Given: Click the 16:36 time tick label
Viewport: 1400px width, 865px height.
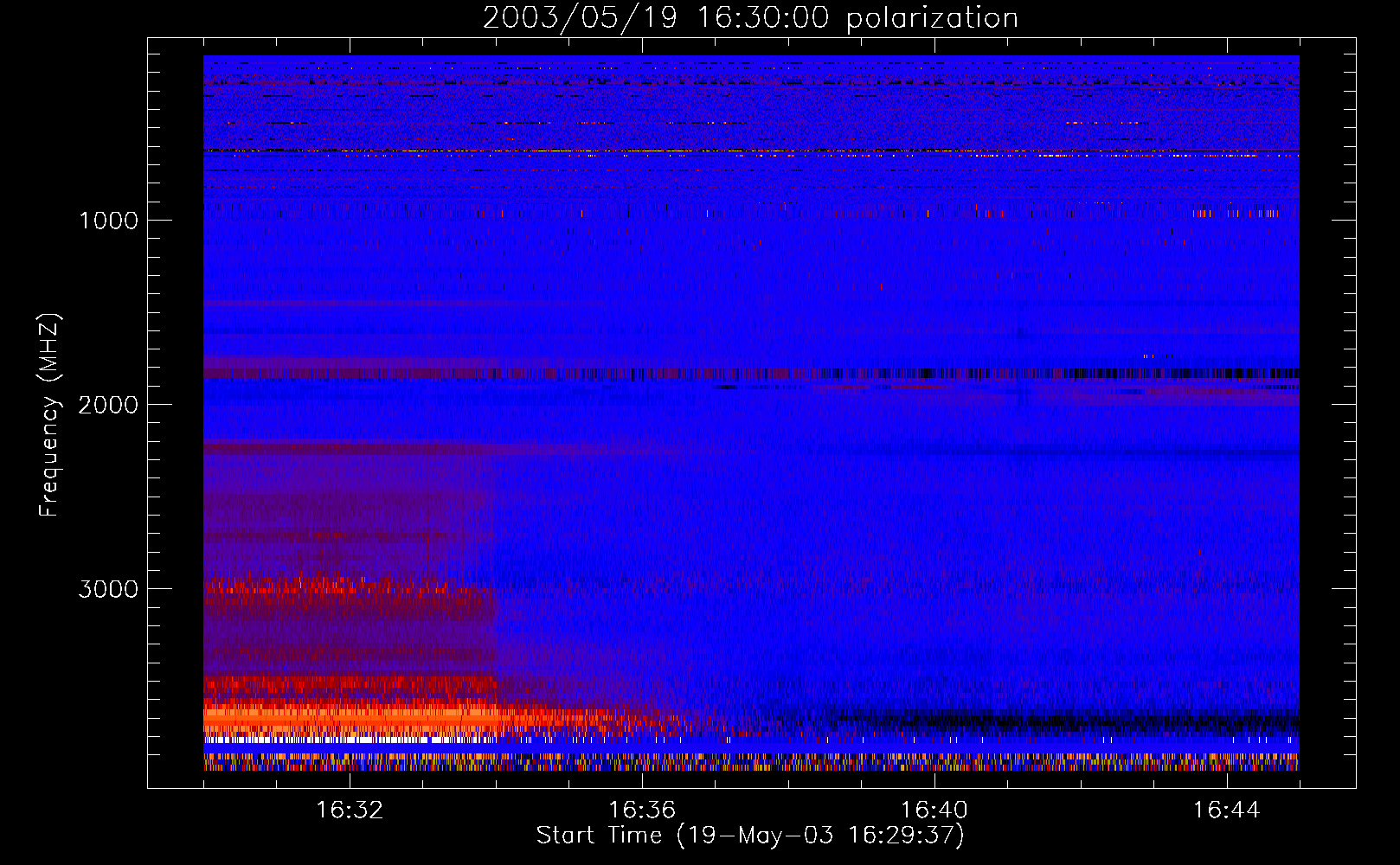Looking at the screenshot, I should coord(642,811).
